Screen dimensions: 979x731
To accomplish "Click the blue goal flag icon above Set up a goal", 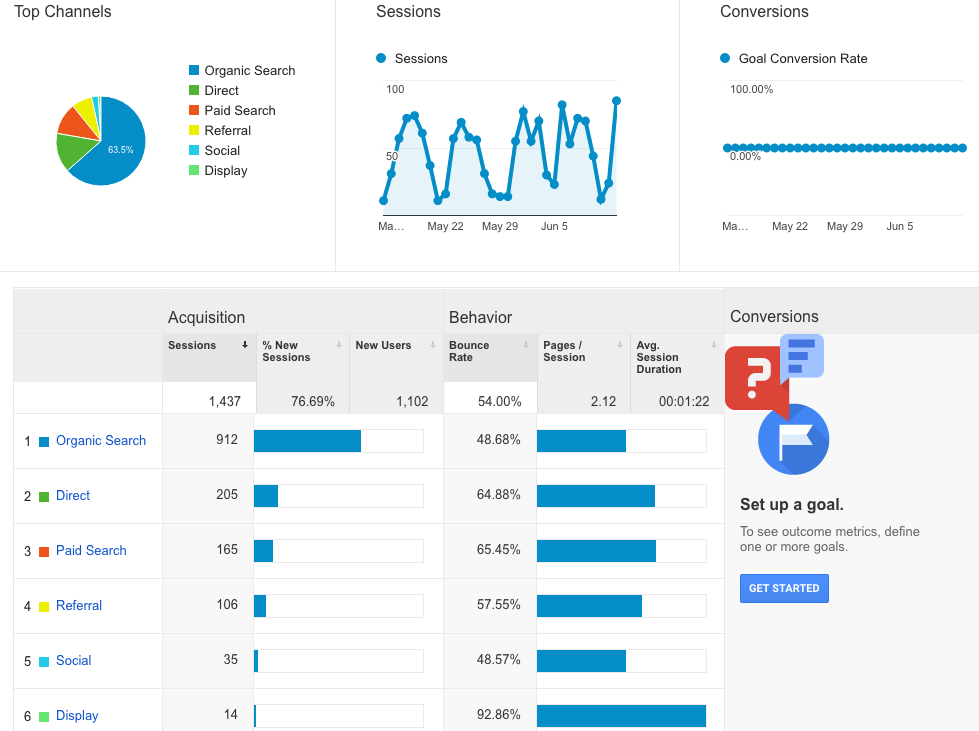I will point(793,440).
